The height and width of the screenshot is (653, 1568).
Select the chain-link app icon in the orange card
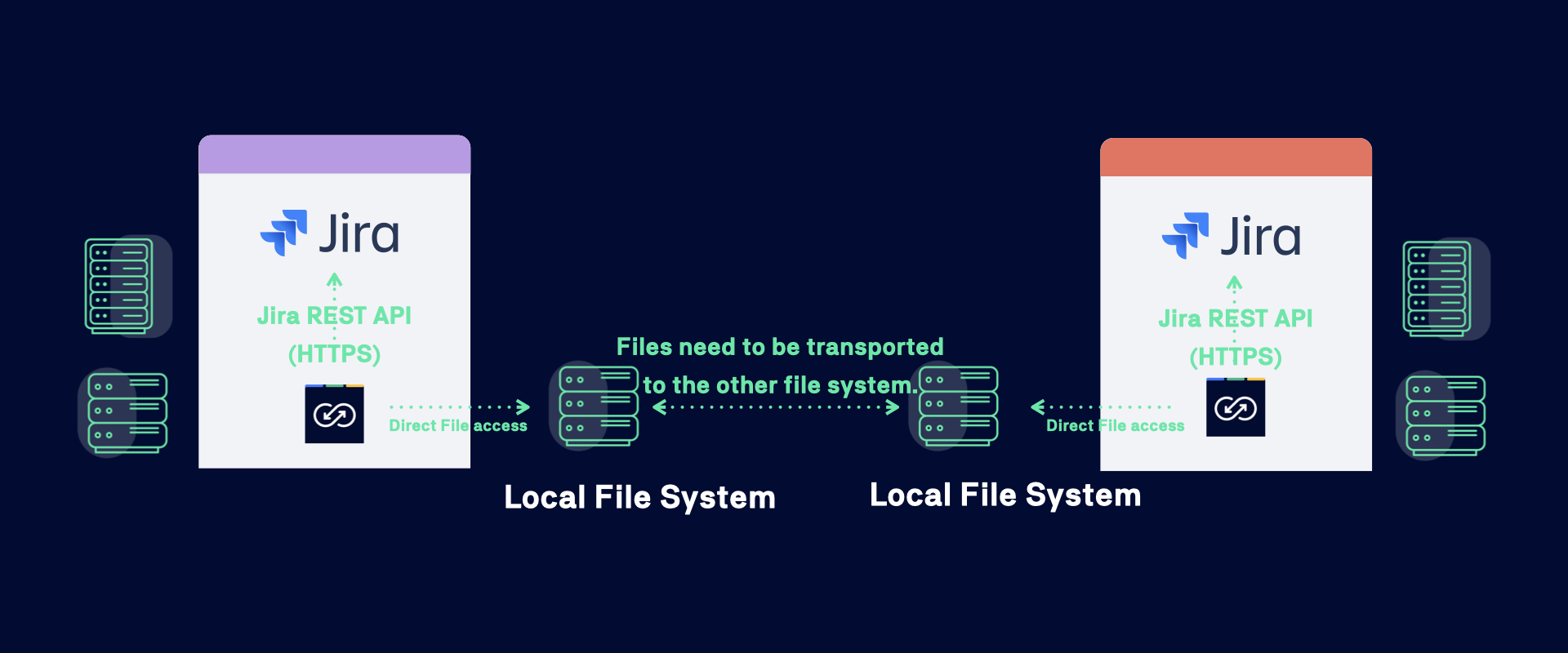1236,408
